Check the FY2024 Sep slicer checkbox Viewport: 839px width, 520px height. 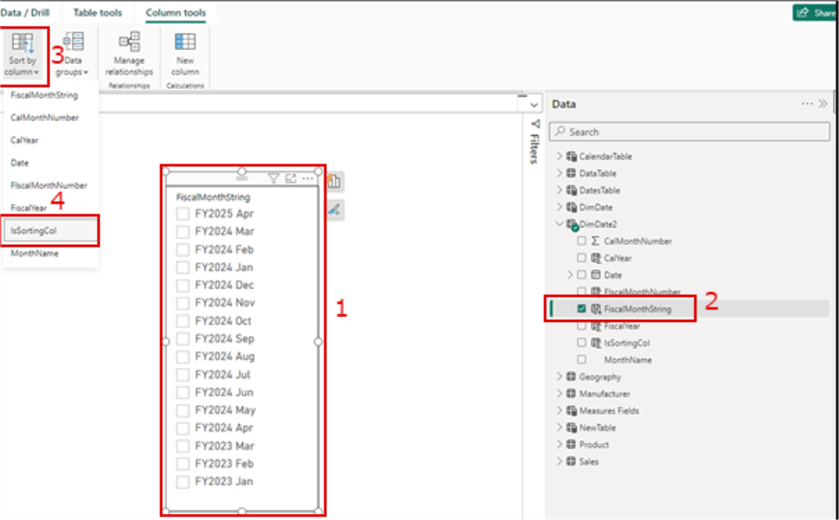[x=182, y=339]
